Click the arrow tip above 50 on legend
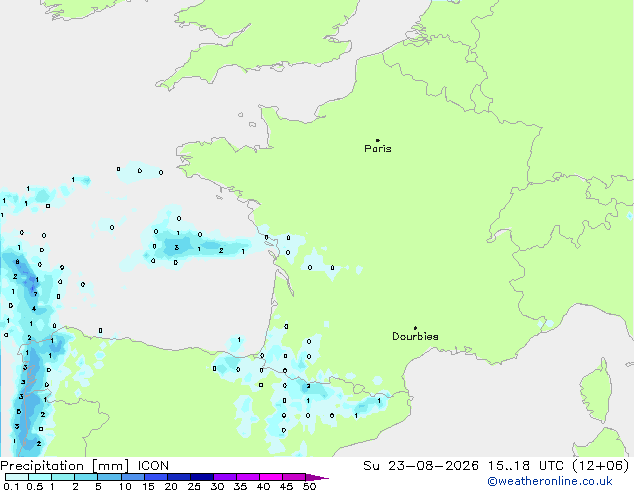 click(x=317, y=477)
